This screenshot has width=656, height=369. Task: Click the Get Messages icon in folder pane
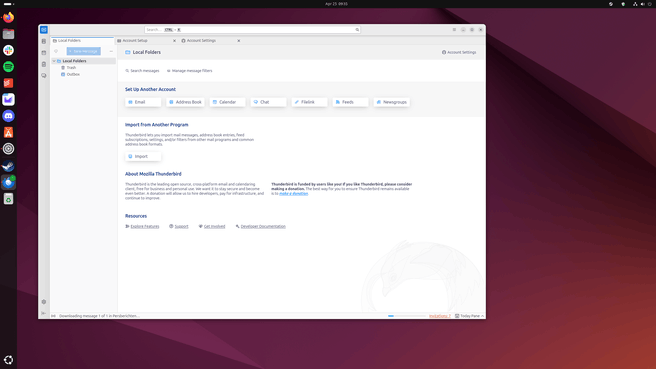(56, 51)
